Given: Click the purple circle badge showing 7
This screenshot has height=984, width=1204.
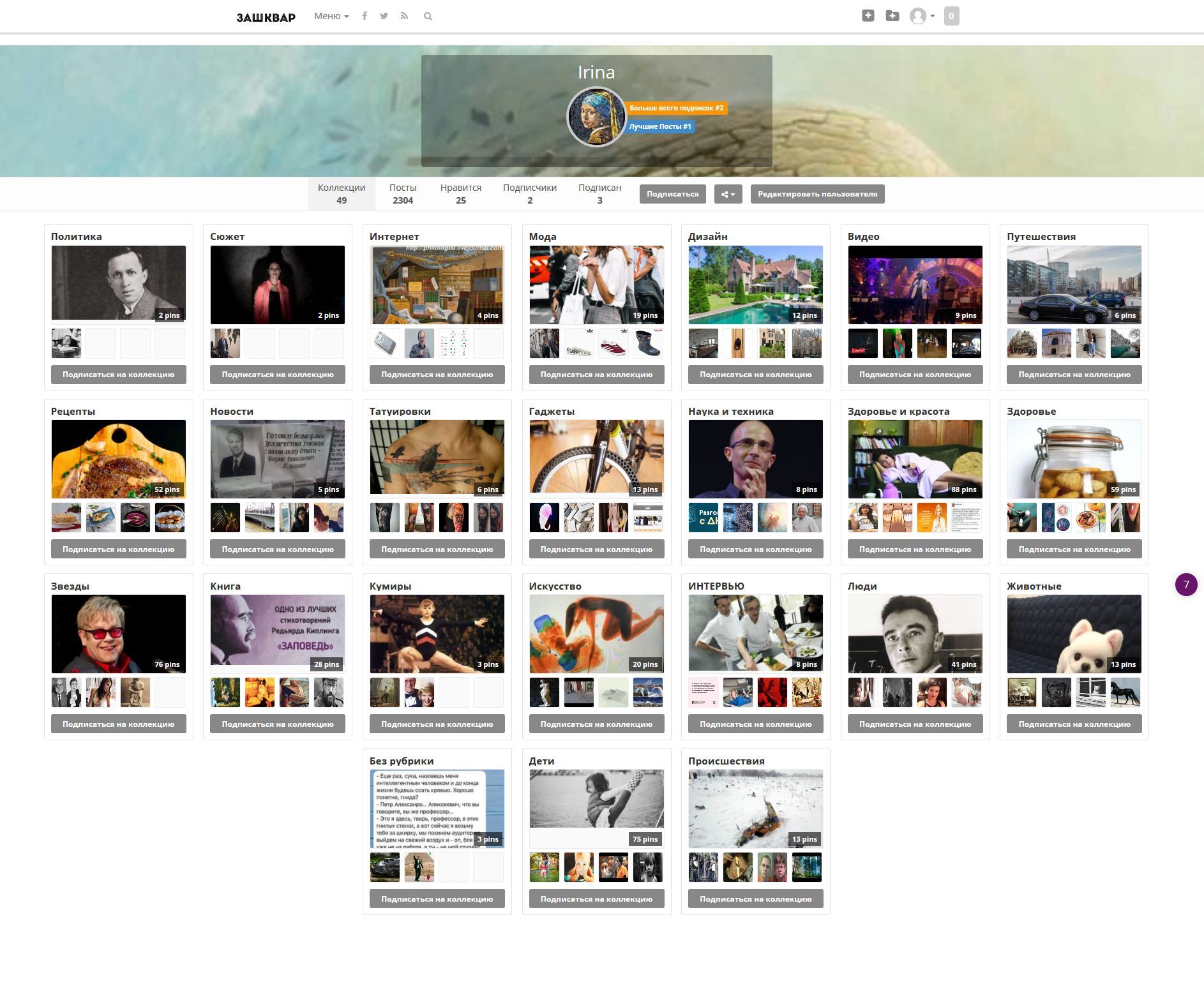Looking at the screenshot, I should (x=1186, y=585).
